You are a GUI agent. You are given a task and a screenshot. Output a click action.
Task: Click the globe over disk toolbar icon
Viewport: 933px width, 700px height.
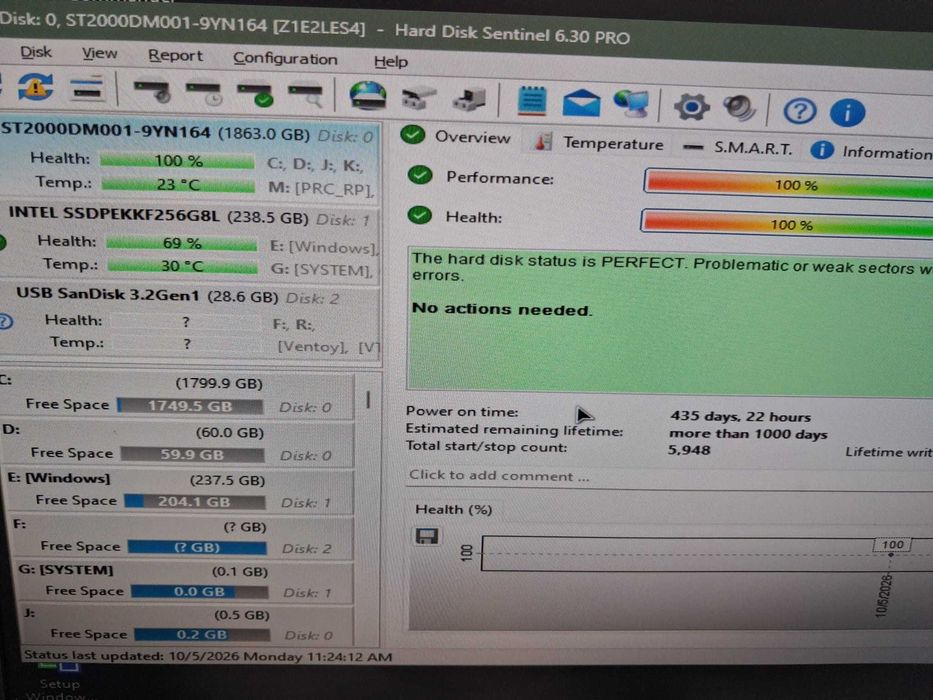click(x=368, y=96)
